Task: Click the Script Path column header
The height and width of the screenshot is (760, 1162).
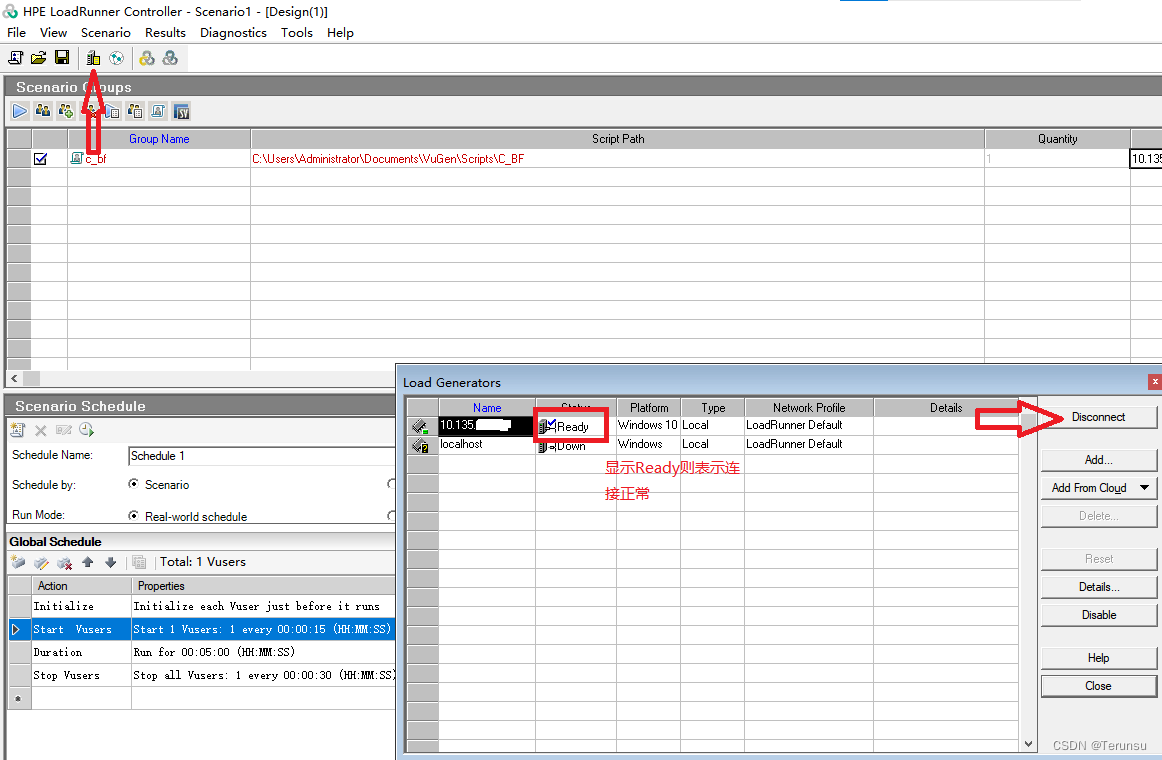Action: point(617,139)
